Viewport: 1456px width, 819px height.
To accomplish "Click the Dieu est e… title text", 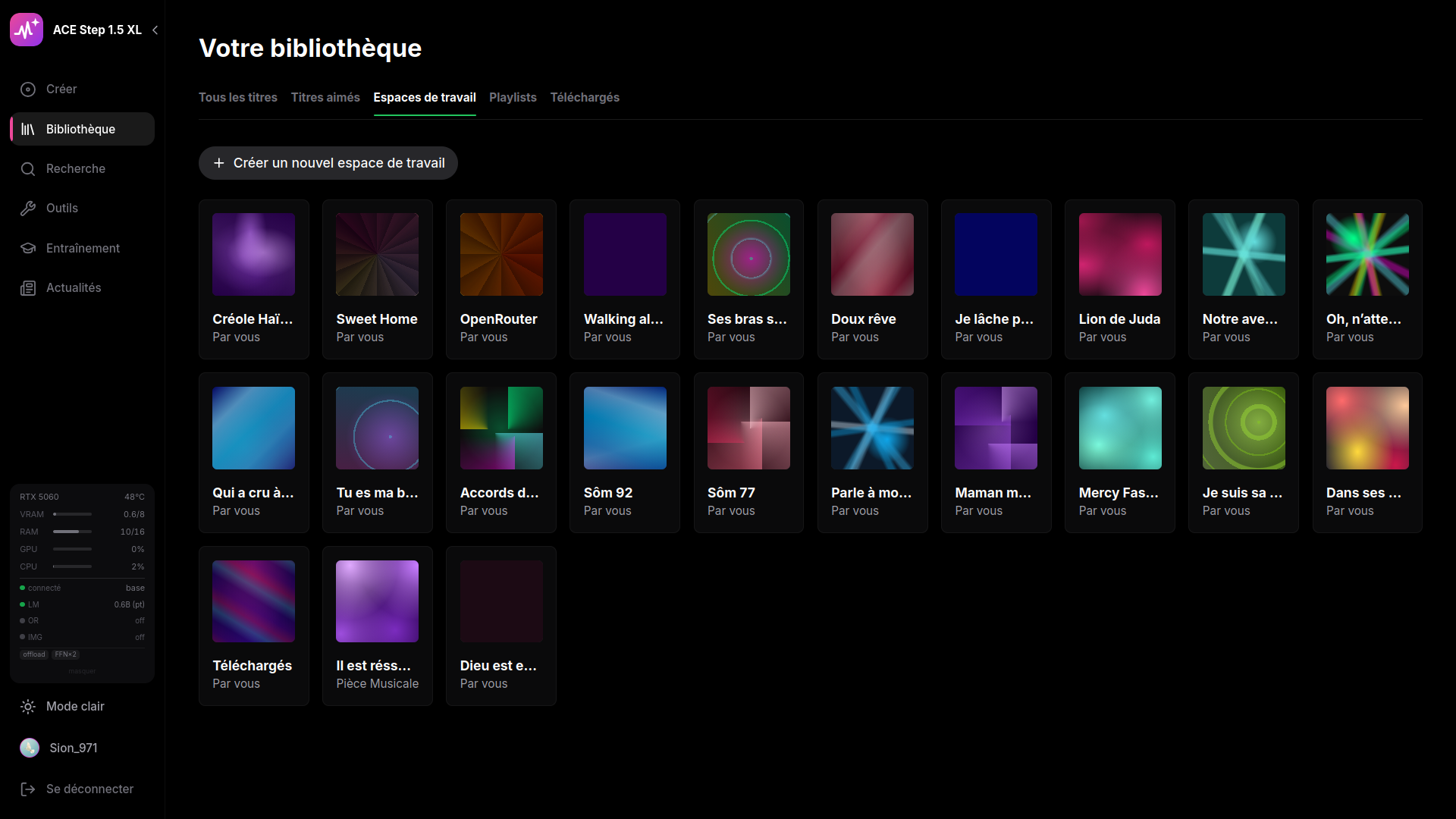I will 498,665.
